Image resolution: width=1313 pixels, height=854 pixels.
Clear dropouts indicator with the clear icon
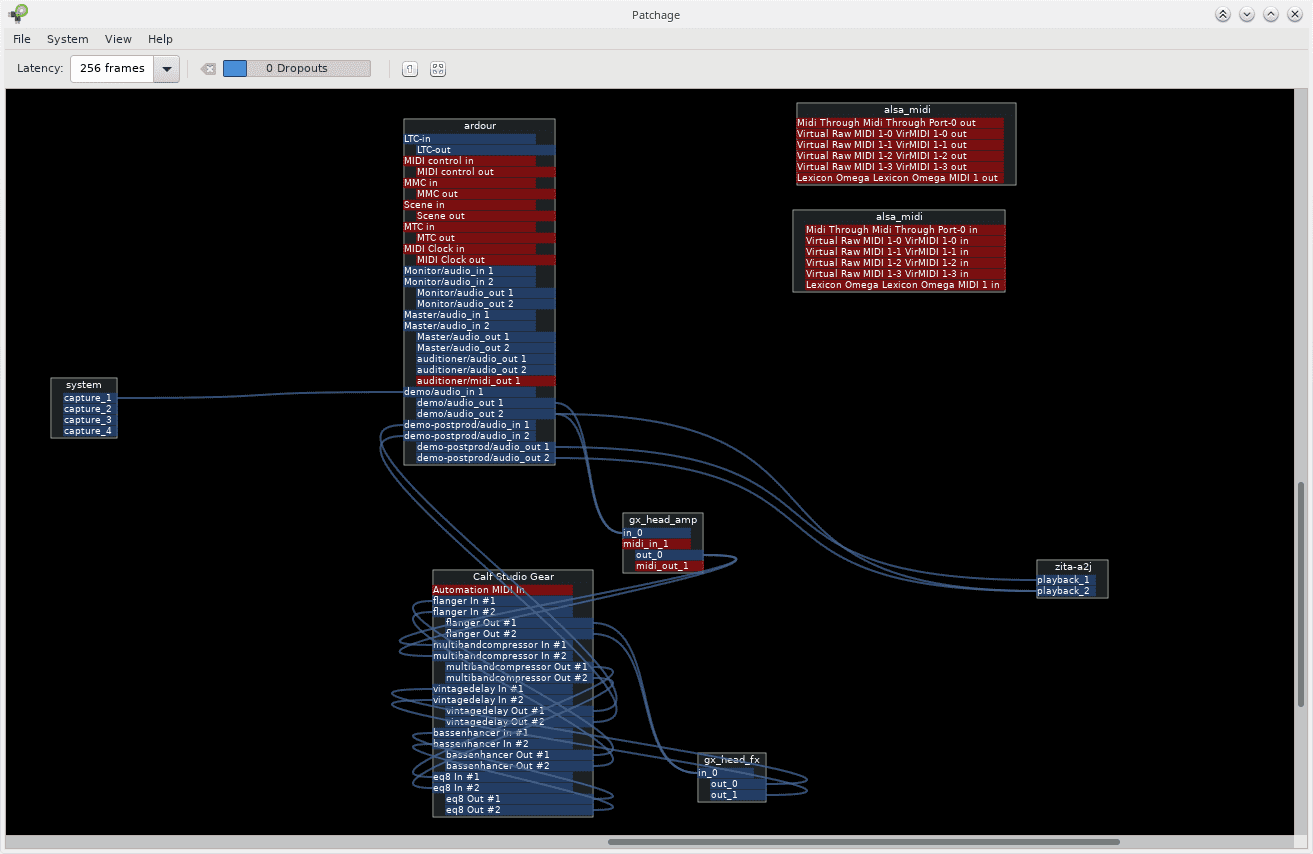click(x=208, y=69)
